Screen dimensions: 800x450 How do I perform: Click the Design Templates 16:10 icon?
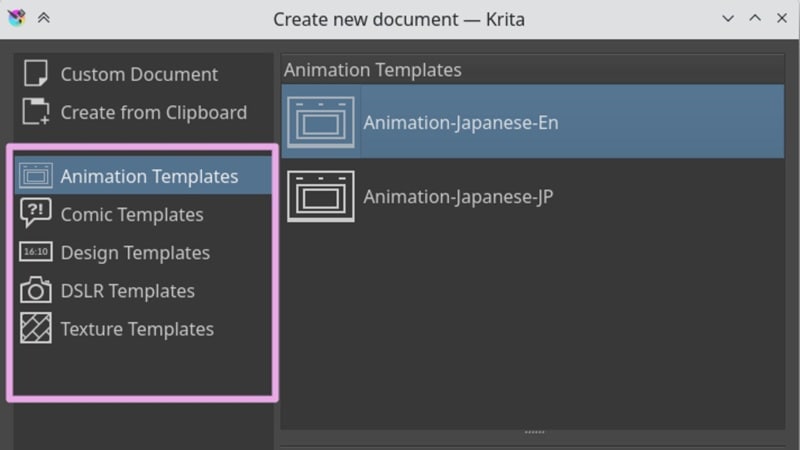point(36,252)
